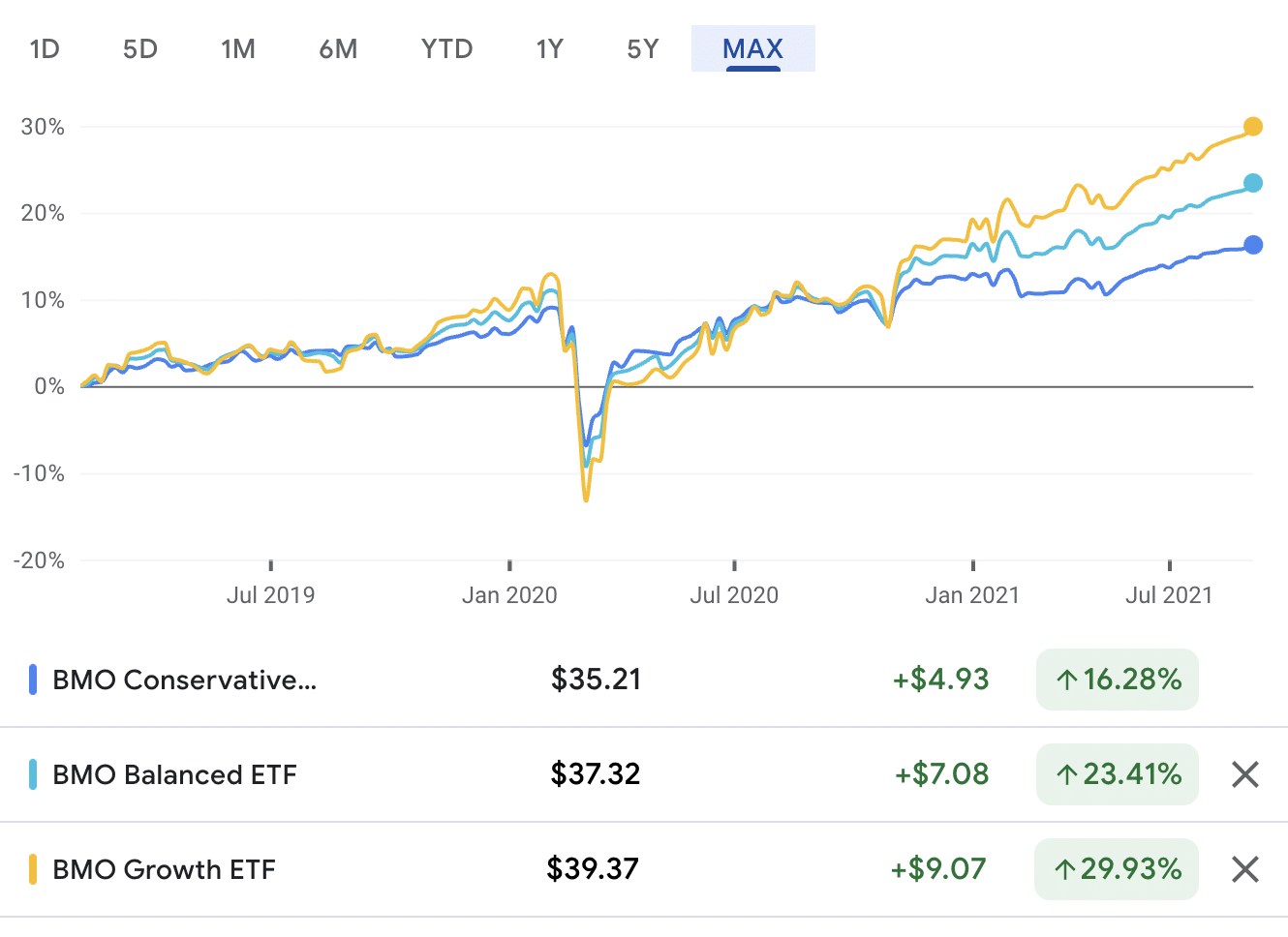Remove BMO Growth ETF from comparison

coord(1244,869)
